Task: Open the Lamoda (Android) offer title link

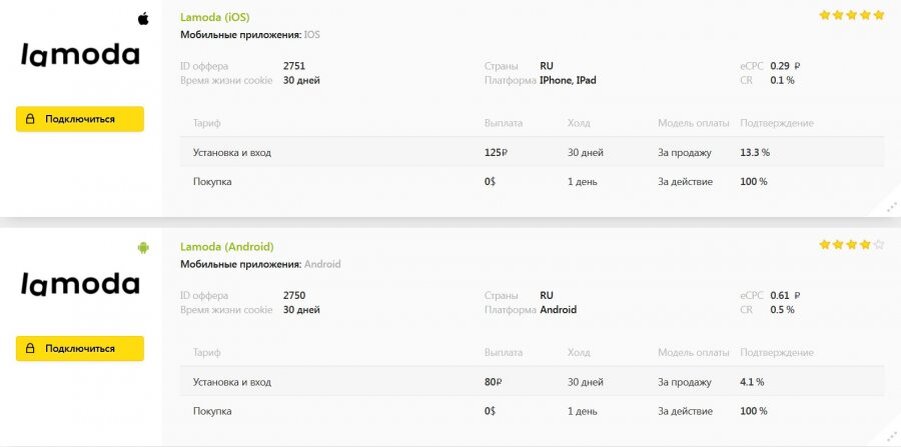Action: [227, 247]
